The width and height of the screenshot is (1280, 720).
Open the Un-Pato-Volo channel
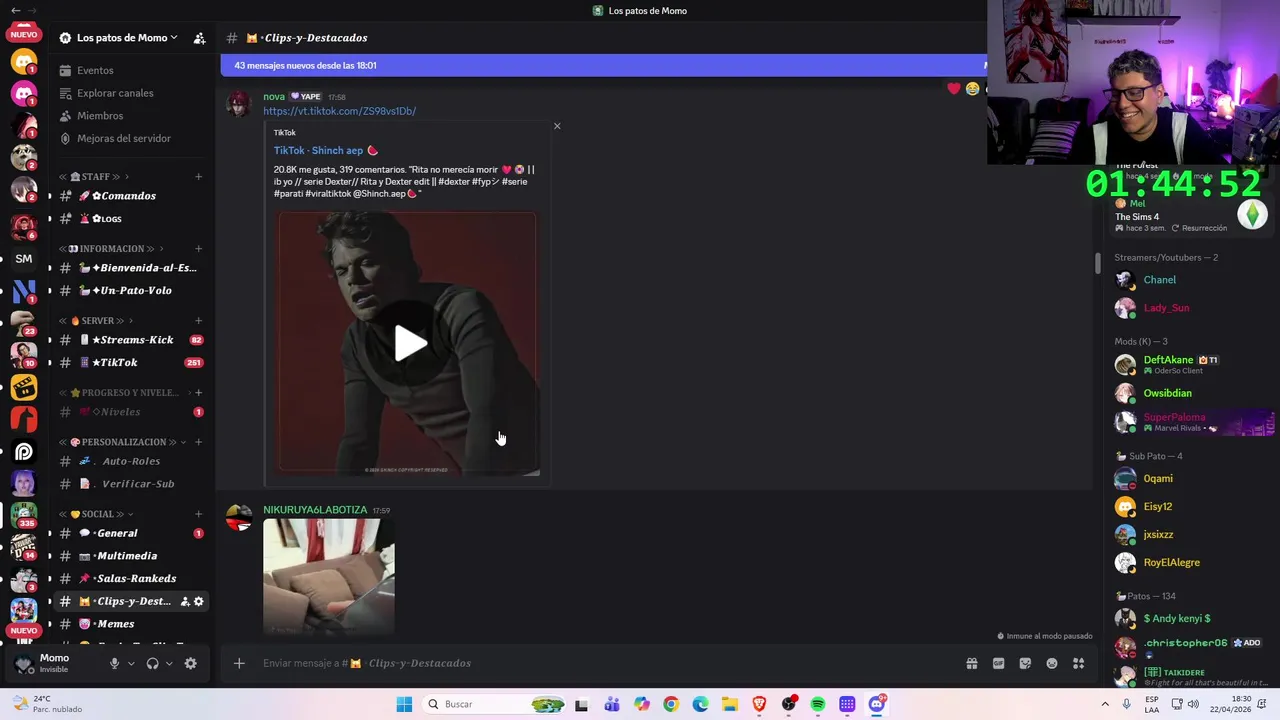pyautogui.click(x=132, y=291)
